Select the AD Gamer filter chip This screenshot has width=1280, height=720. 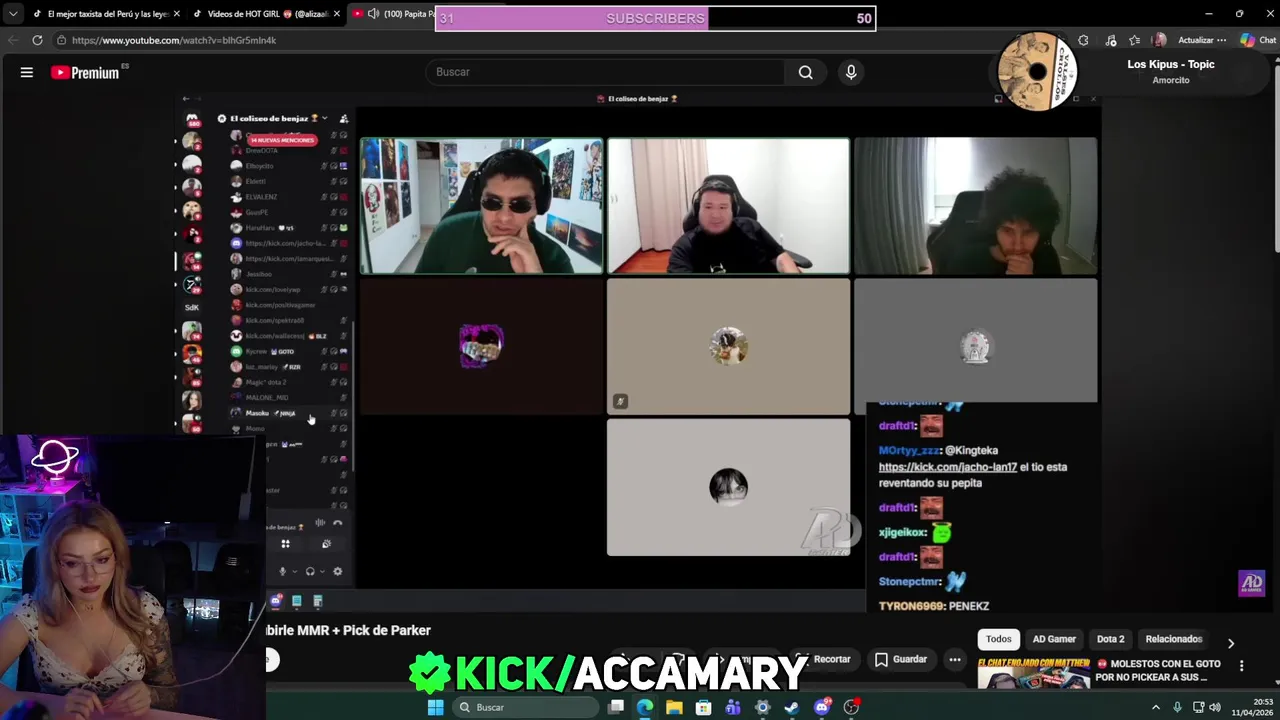pyautogui.click(x=1054, y=639)
